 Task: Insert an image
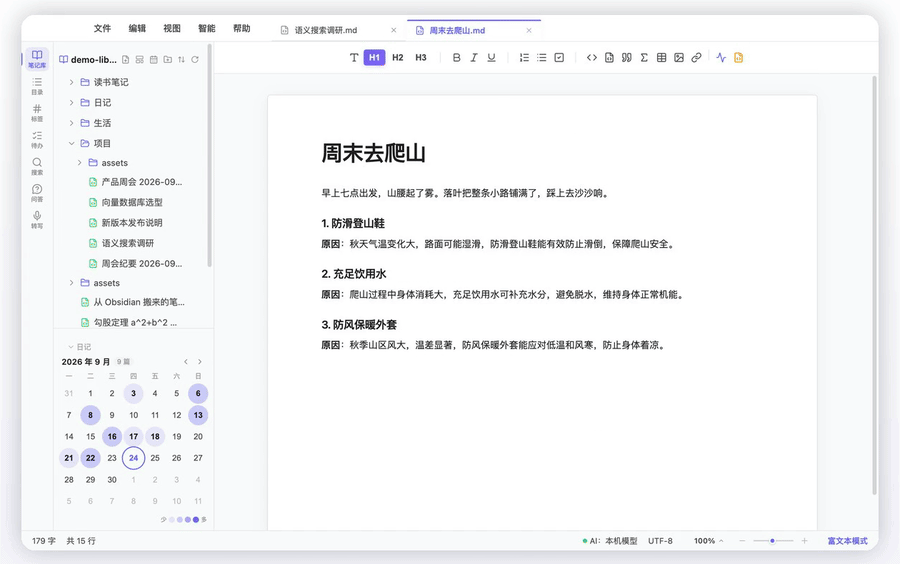tap(679, 57)
